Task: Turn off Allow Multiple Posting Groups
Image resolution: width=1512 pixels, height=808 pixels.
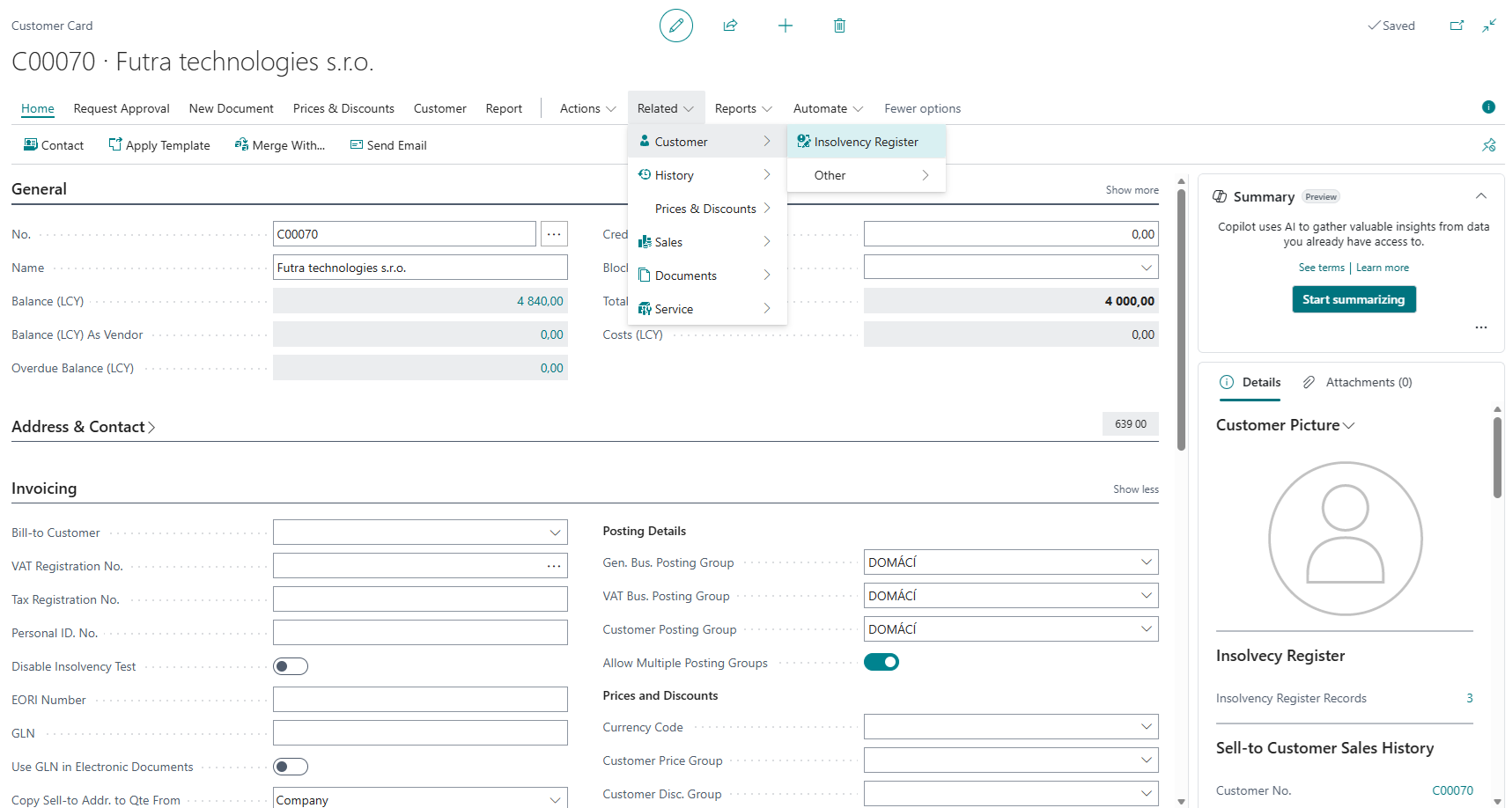Action: (x=881, y=662)
